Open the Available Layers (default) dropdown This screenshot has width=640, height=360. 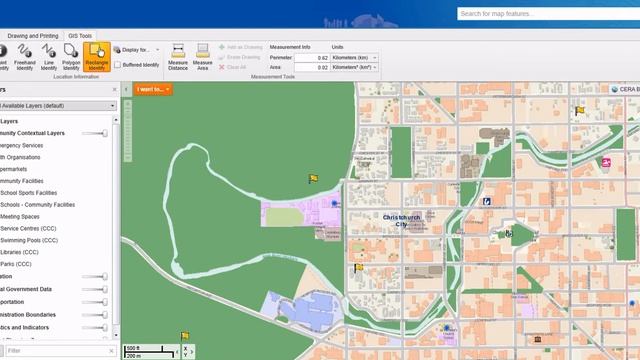[x=58, y=106]
